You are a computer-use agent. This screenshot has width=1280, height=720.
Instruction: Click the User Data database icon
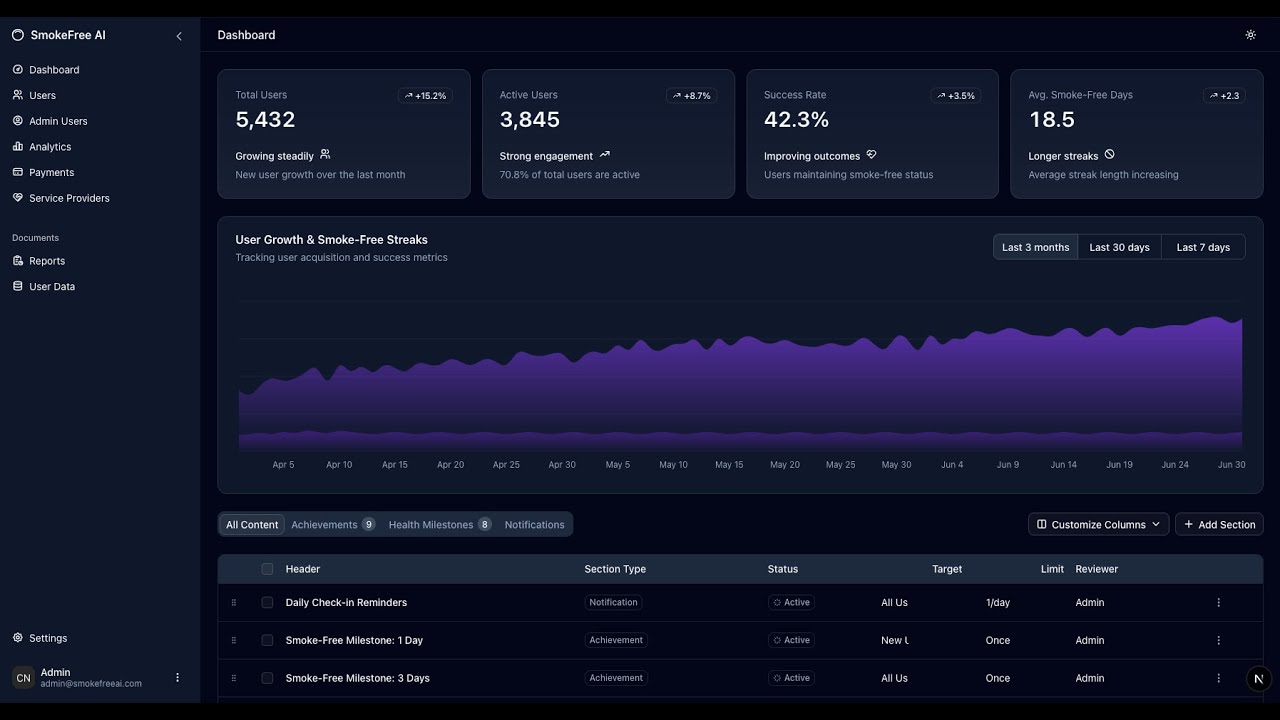(18, 286)
